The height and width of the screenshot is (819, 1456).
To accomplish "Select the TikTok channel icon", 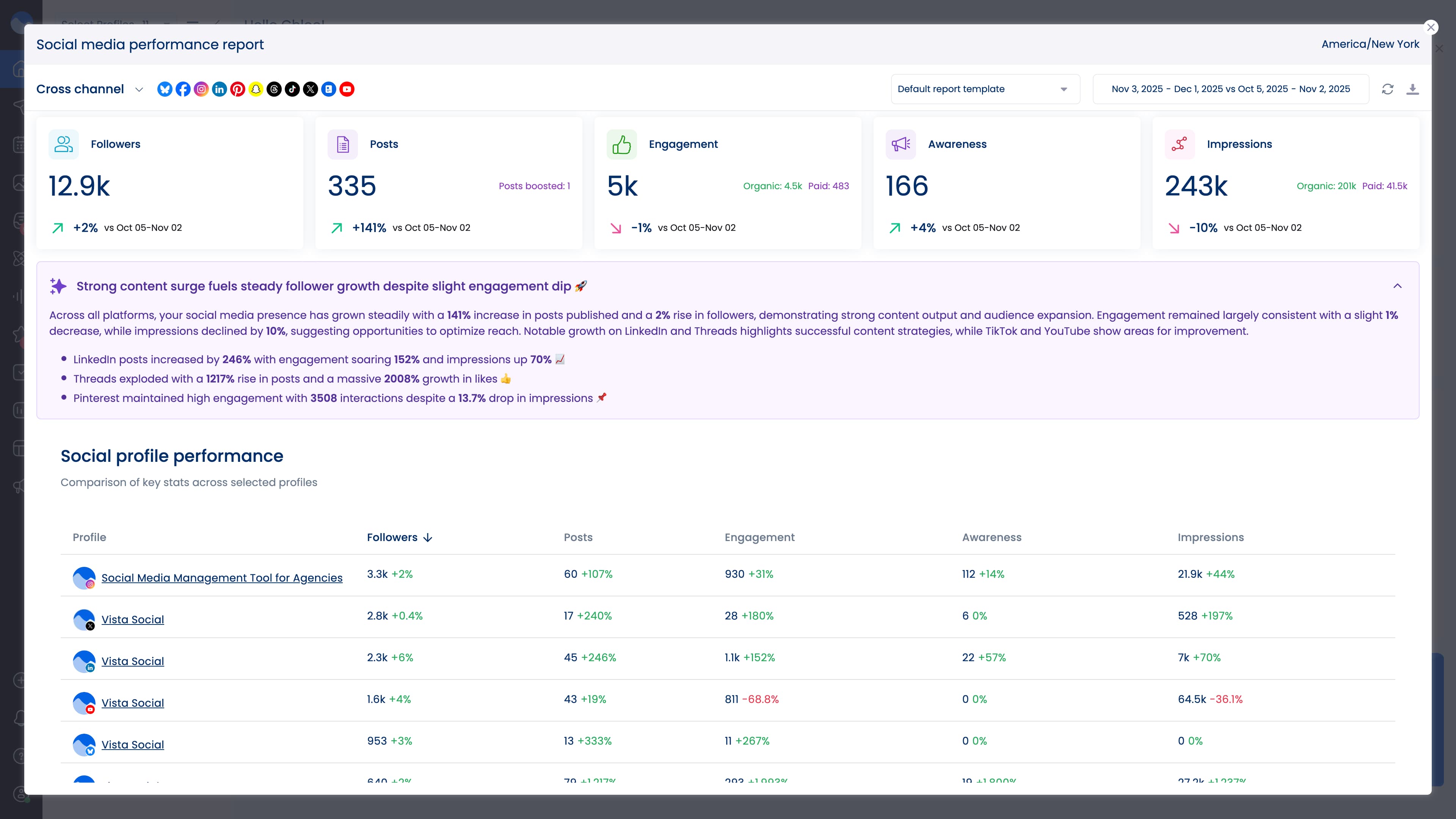I will pos(292,89).
